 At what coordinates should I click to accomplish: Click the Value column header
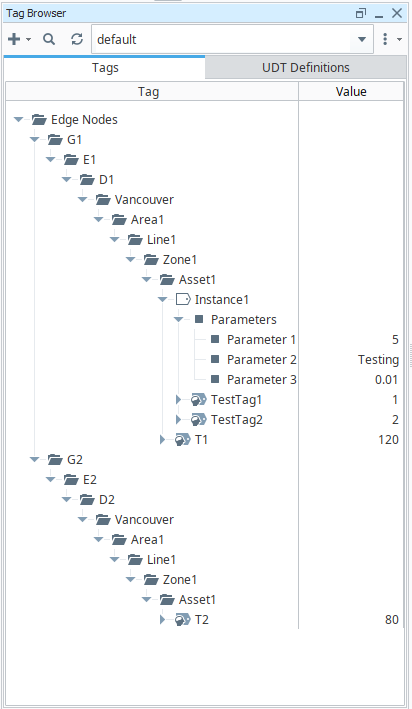coord(351,91)
